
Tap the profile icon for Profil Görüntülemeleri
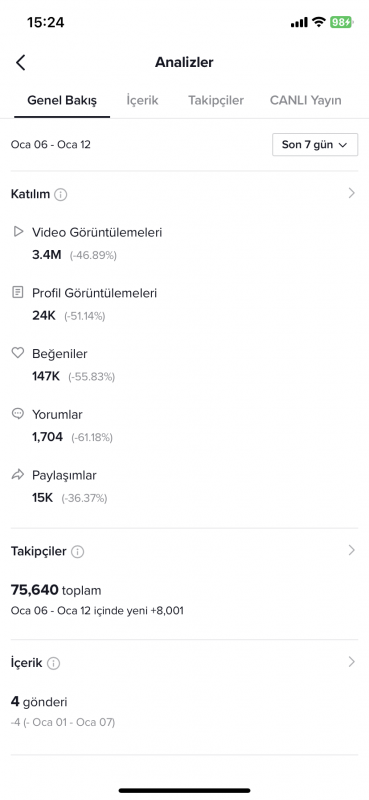coord(18,292)
